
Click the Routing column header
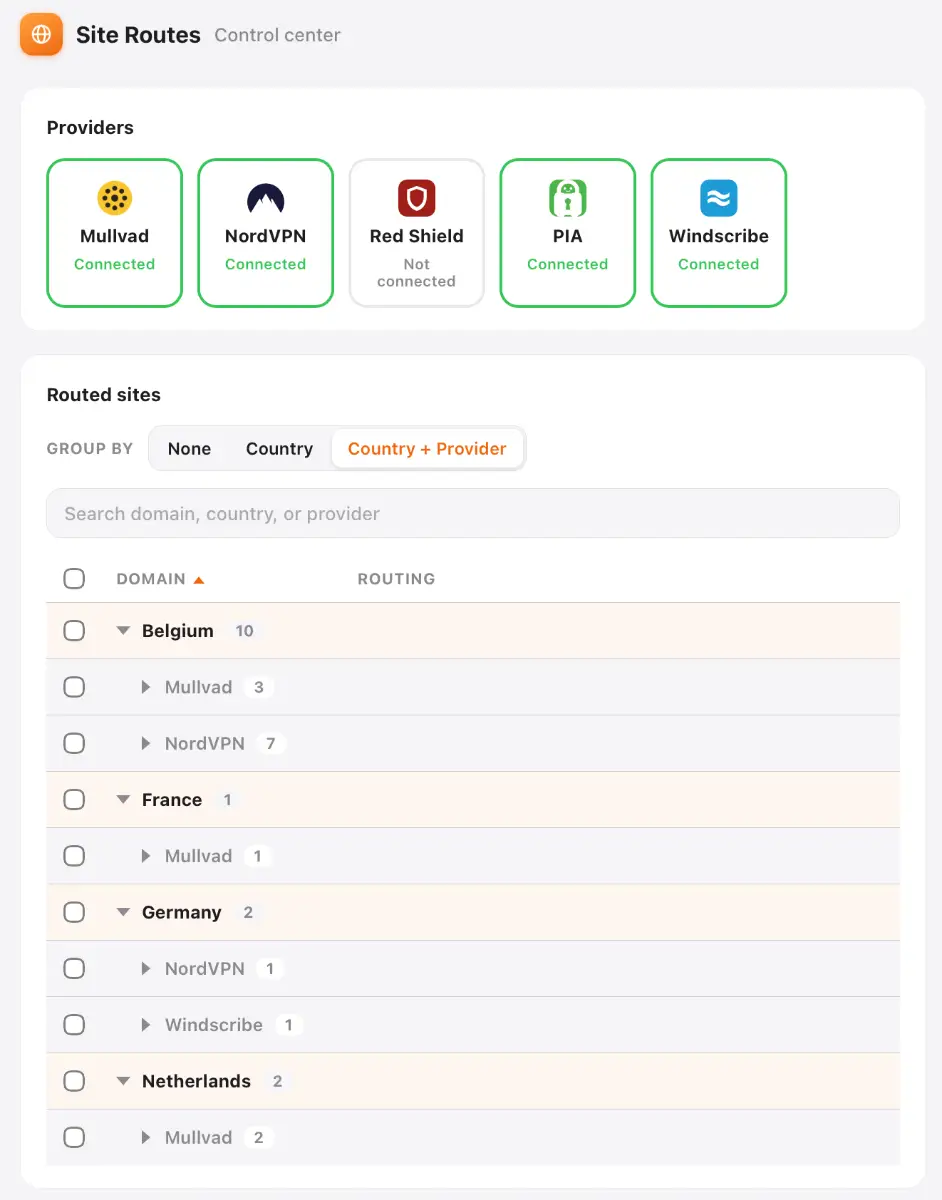pyautogui.click(x=396, y=579)
